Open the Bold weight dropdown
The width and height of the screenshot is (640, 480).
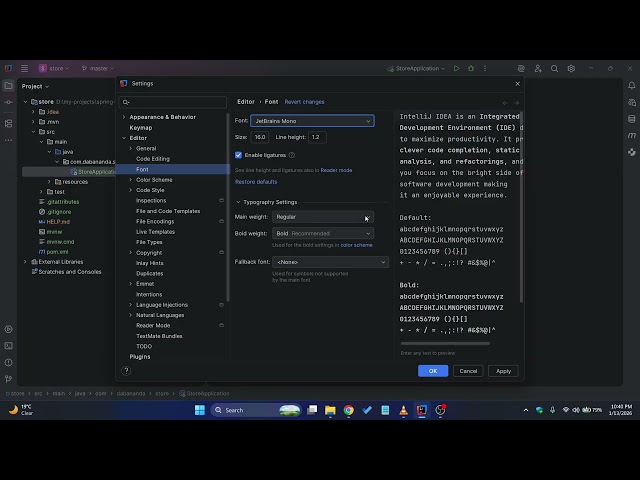323,233
